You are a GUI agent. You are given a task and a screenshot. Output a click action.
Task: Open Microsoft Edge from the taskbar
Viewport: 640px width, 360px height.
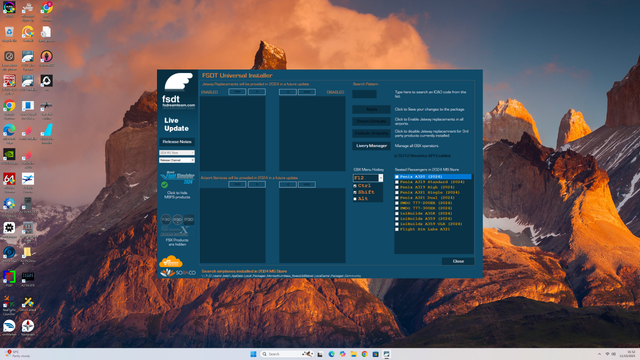click(x=331, y=354)
